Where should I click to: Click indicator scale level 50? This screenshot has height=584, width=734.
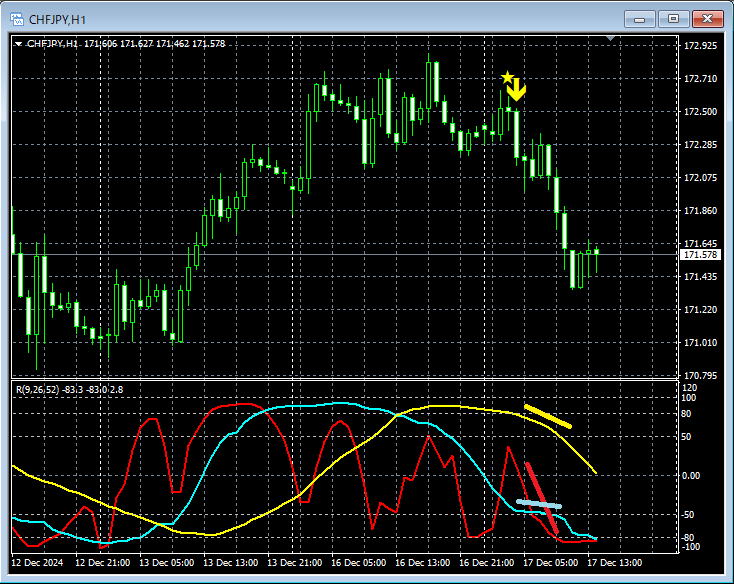686,437
